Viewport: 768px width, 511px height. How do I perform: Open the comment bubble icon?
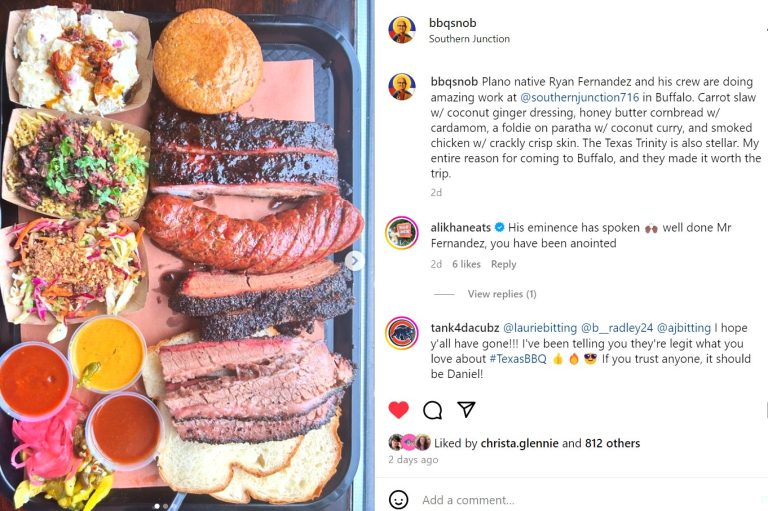click(x=432, y=410)
